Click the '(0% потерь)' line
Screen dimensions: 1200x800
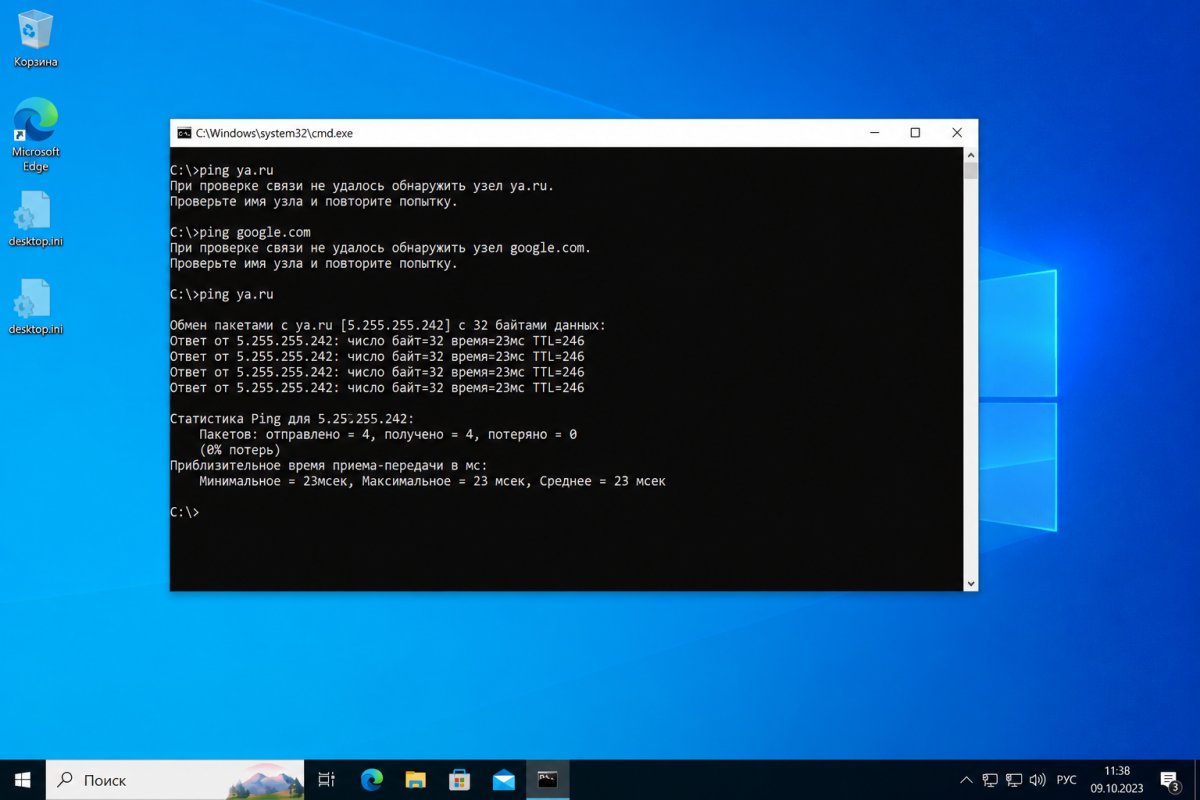coord(240,450)
